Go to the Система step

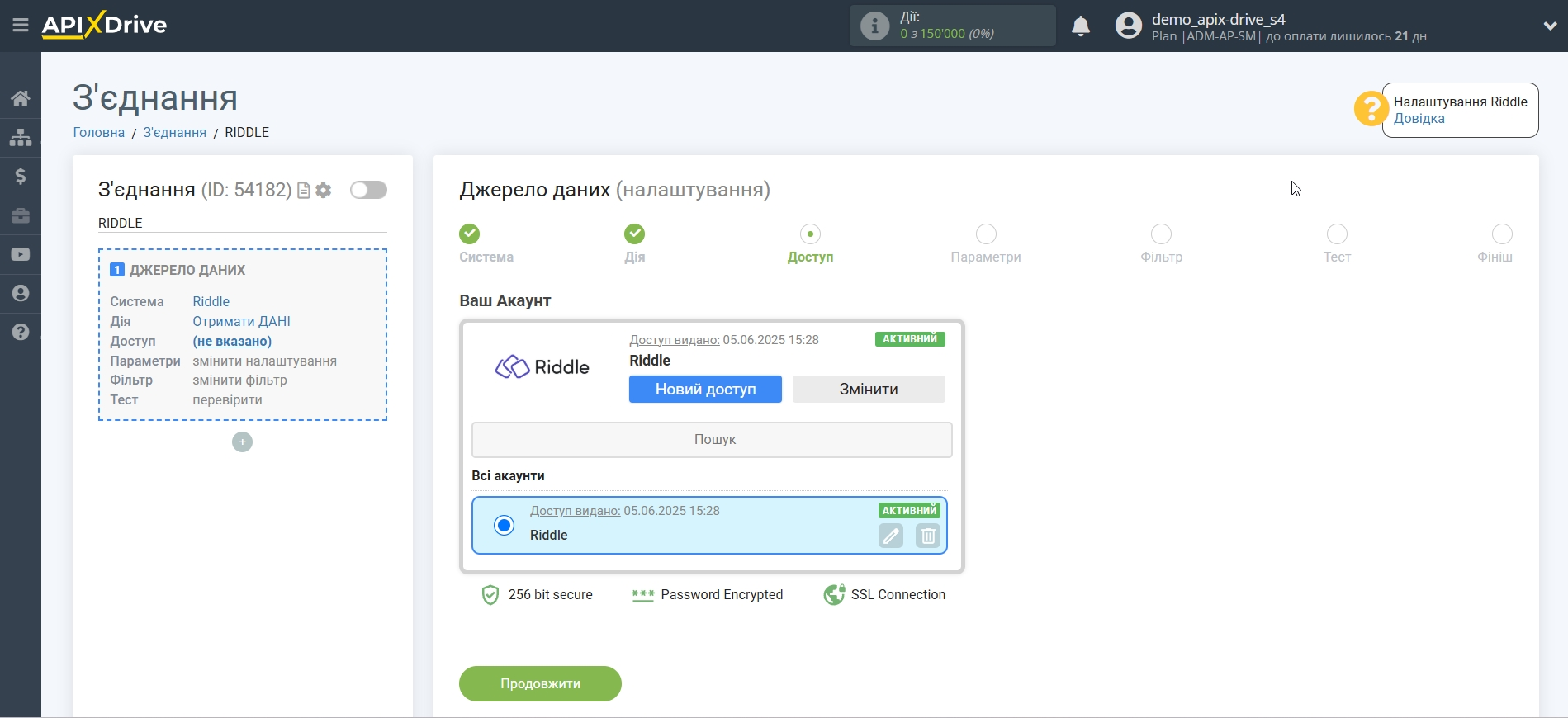(x=470, y=234)
